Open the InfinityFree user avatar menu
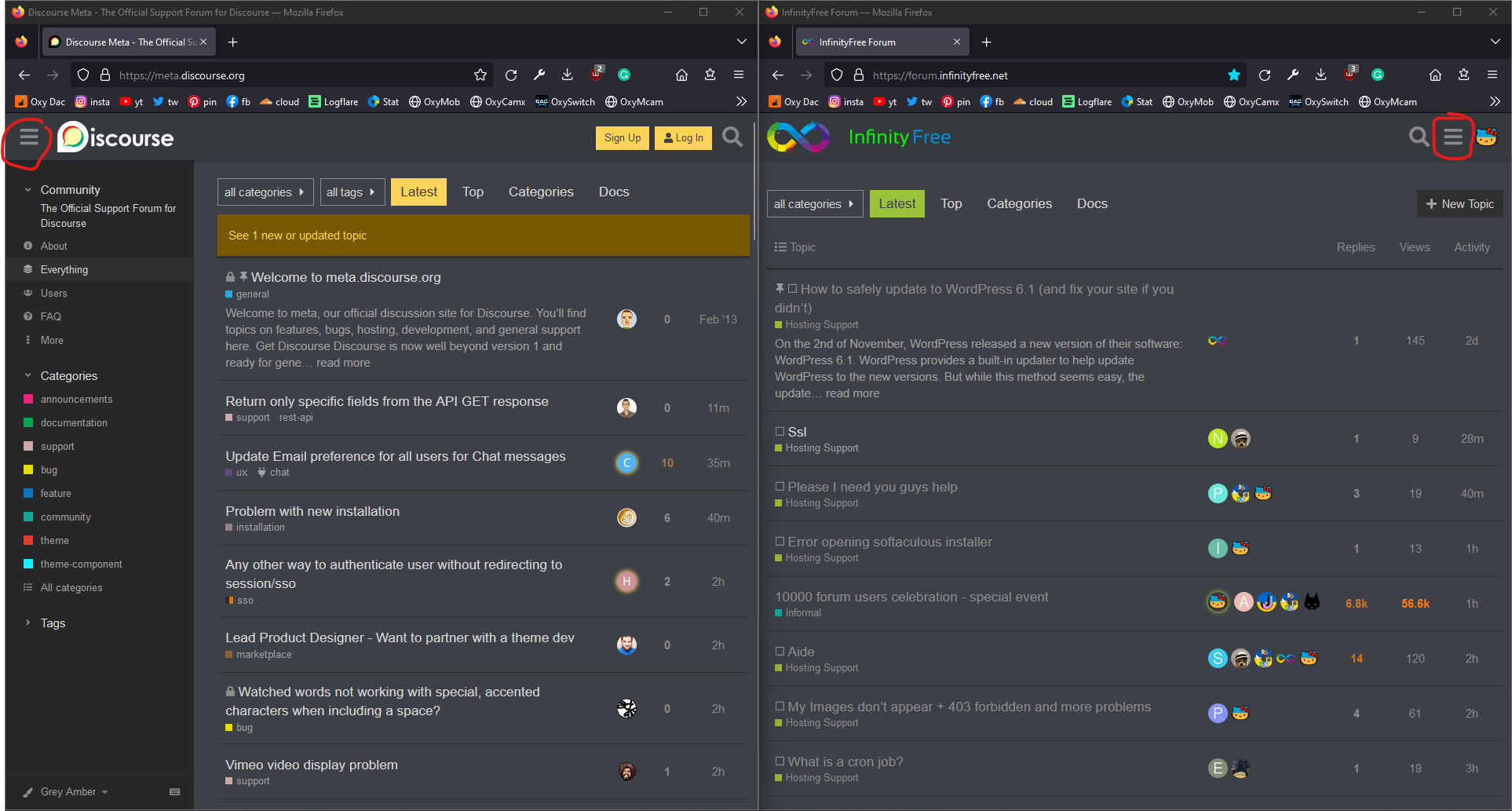Viewport: 1512px width, 811px height. point(1486,137)
